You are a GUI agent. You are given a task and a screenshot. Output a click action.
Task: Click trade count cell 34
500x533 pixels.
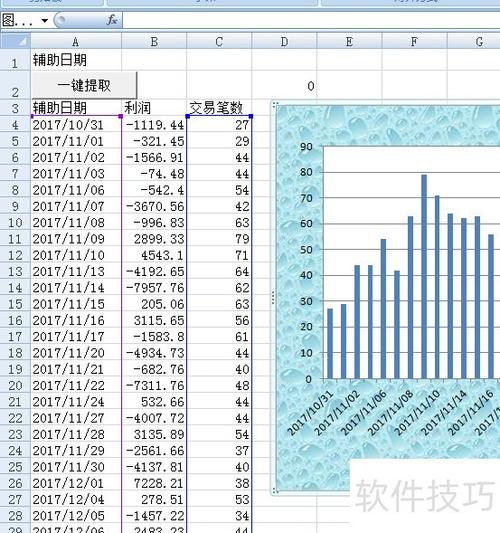point(219,516)
